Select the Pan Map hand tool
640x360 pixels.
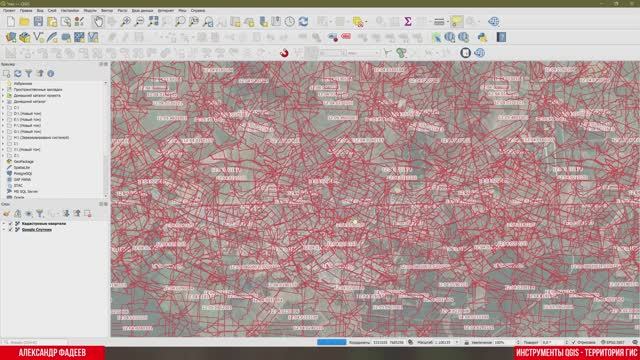pyautogui.click(x=98, y=22)
